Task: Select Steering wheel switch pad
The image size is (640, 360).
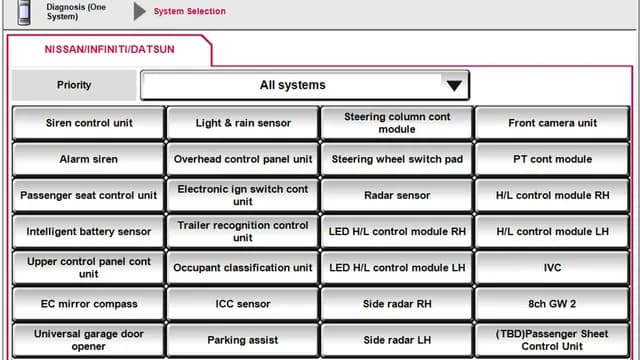Action: (397, 159)
